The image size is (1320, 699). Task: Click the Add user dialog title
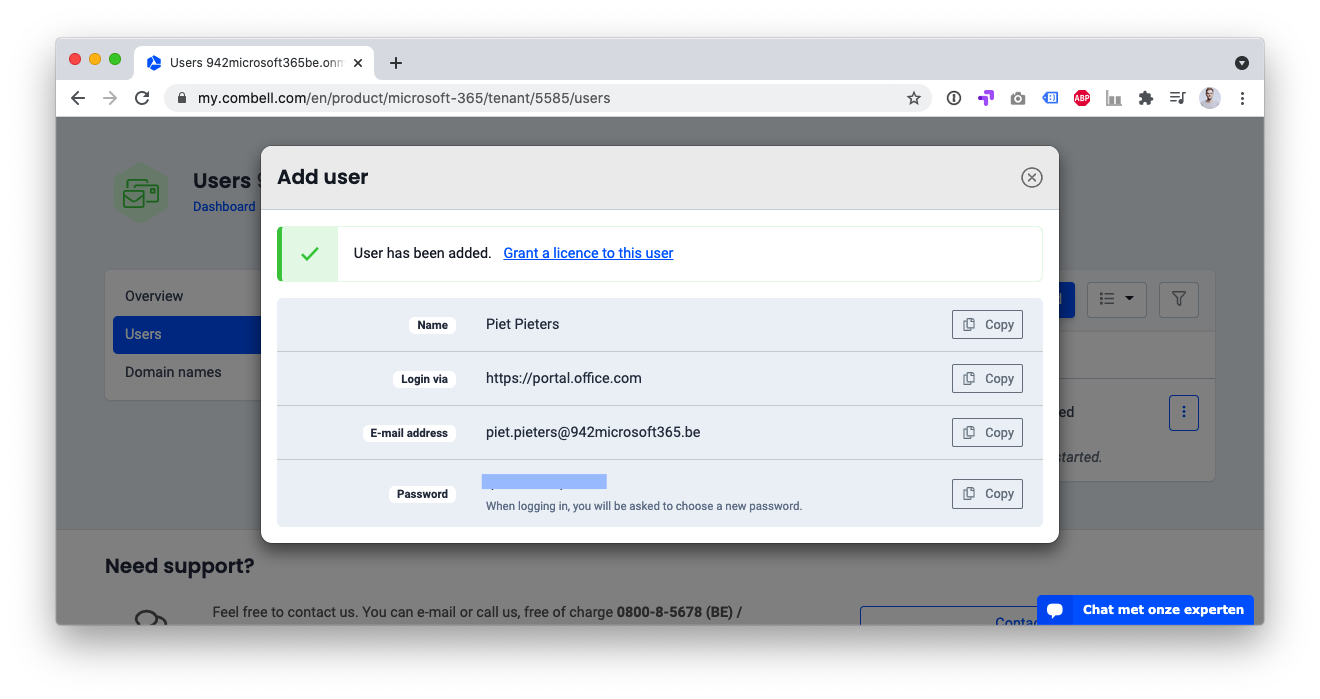click(323, 177)
